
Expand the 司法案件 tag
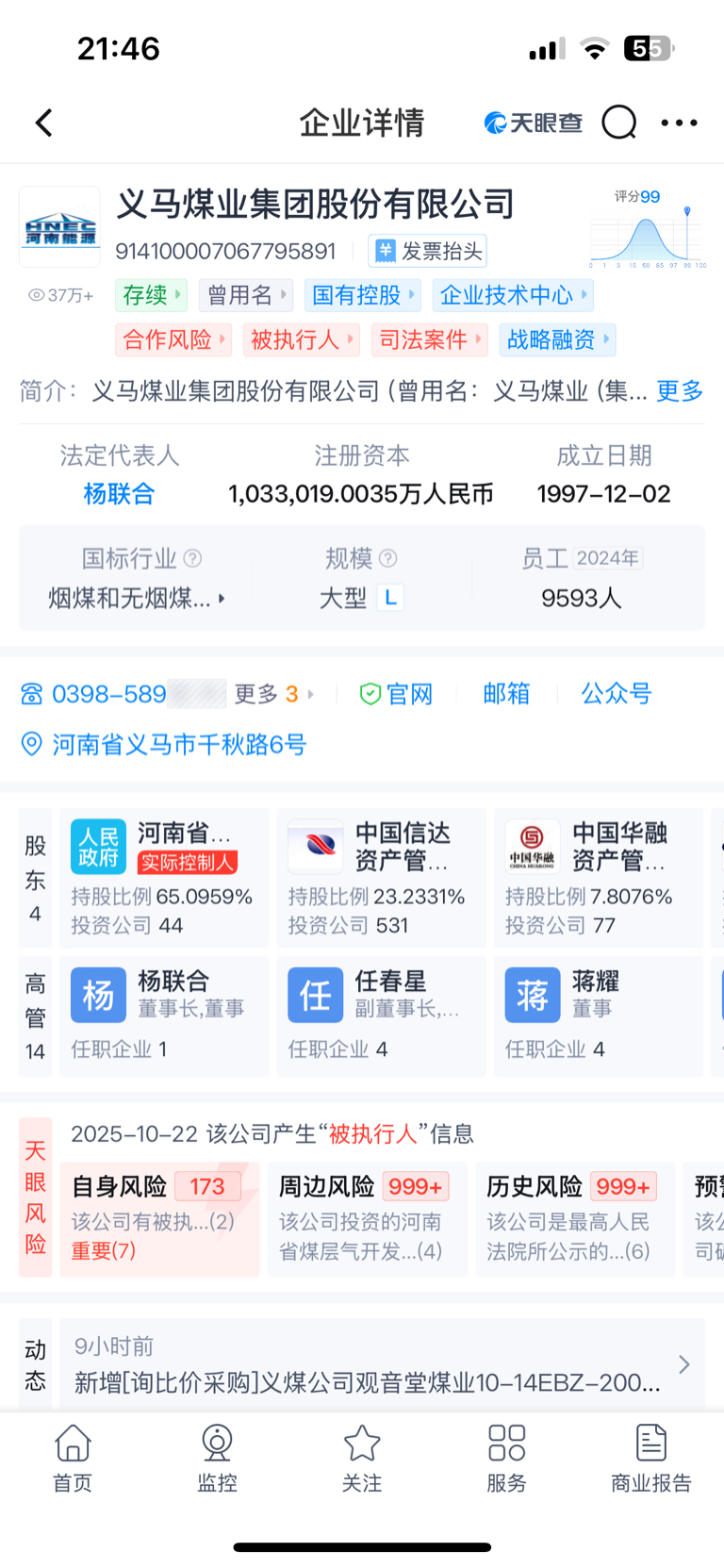coord(429,339)
